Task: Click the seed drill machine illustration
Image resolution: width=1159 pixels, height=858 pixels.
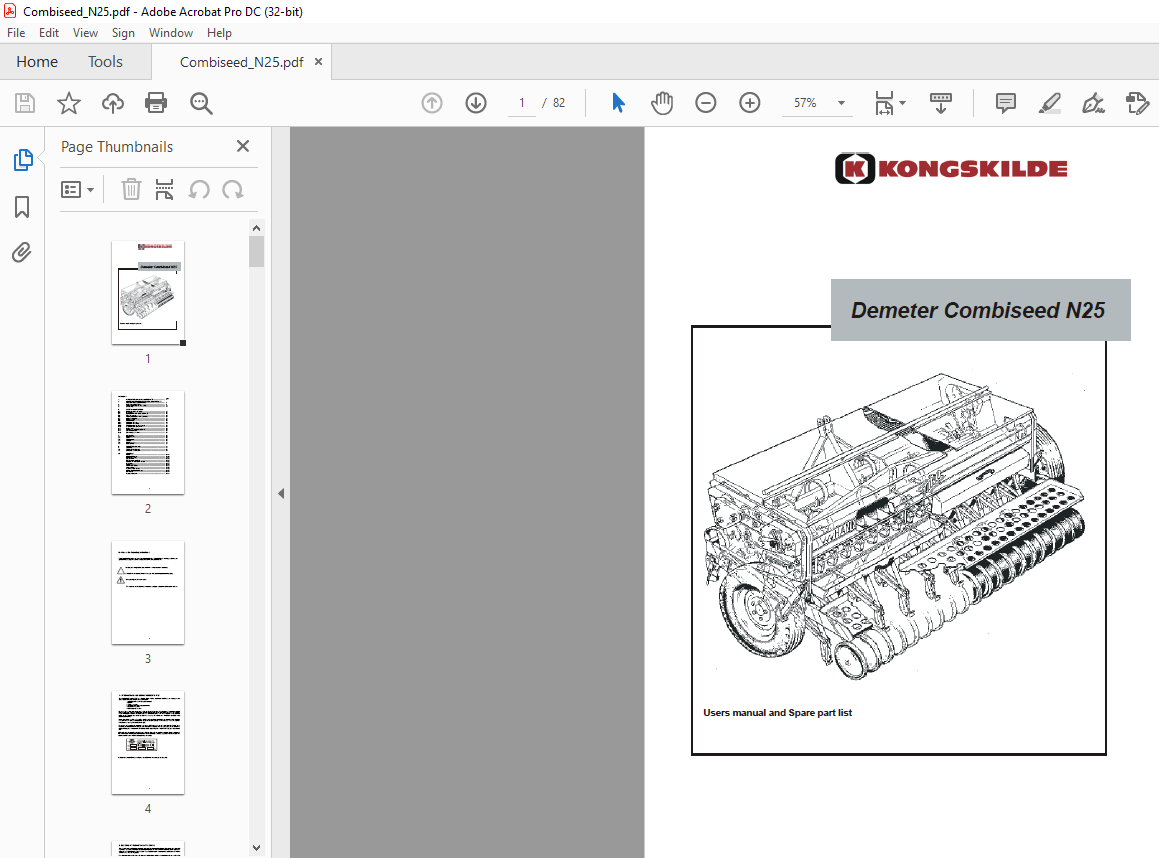Action: click(894, 525)
